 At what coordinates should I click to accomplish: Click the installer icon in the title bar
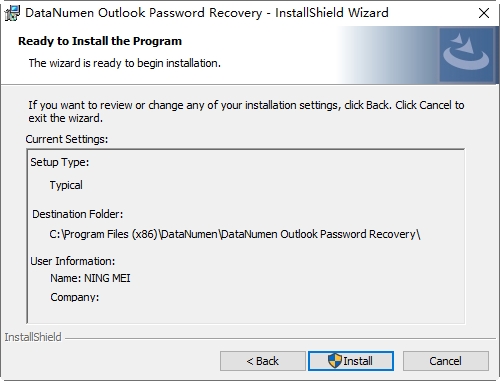[12, 13]
